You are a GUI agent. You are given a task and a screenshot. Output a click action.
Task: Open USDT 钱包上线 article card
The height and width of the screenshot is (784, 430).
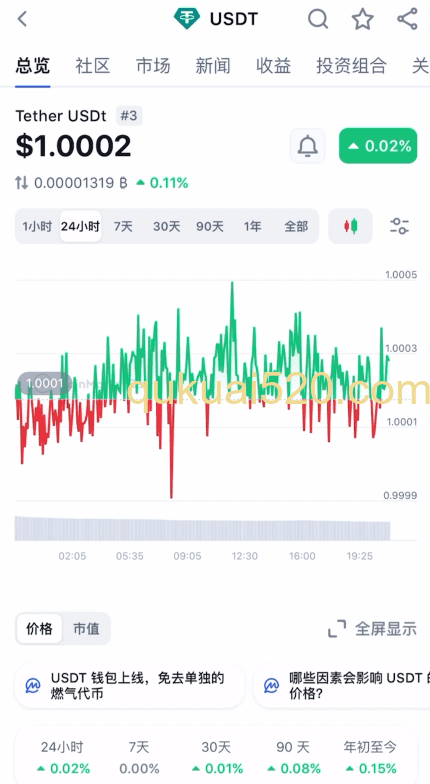click(130, 686)
